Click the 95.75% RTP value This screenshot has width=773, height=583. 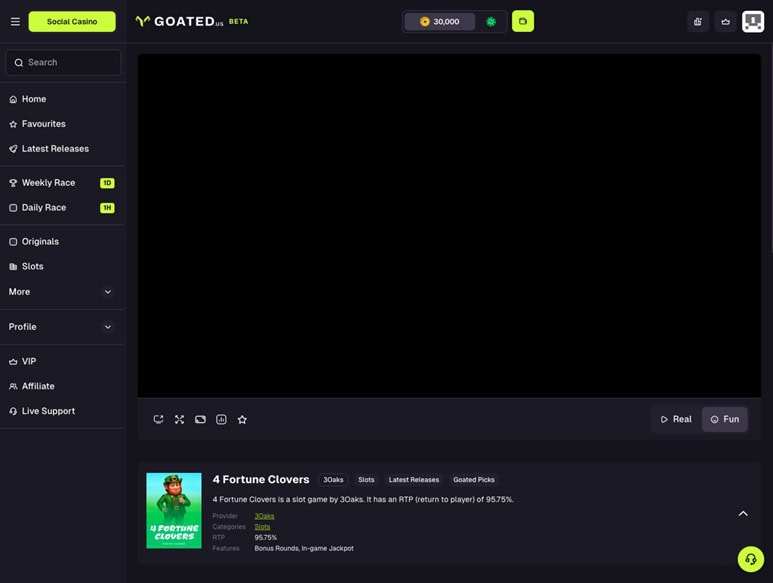(266, 538)
